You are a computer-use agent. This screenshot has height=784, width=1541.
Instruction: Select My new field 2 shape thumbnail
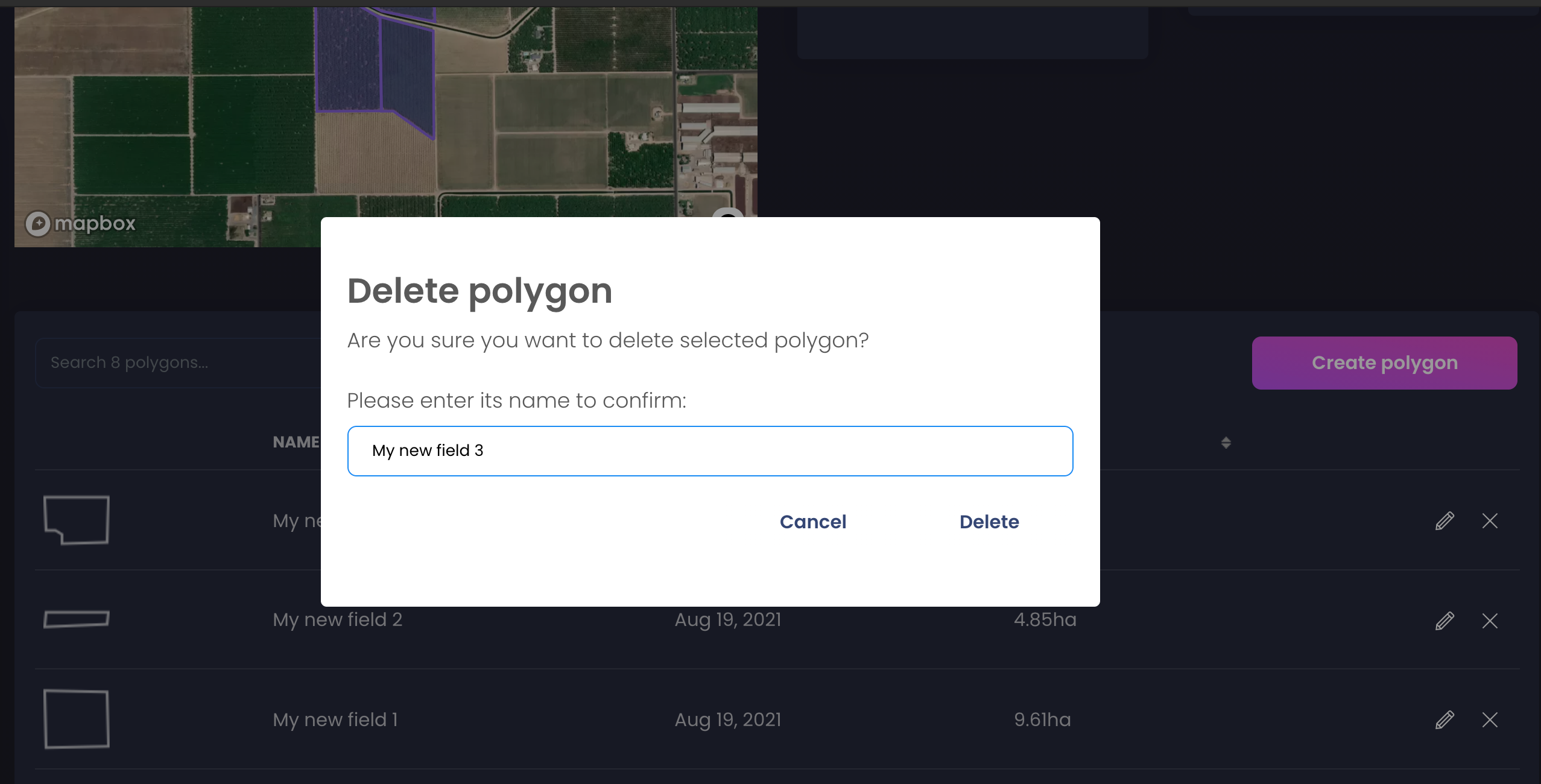click(77, 619)
